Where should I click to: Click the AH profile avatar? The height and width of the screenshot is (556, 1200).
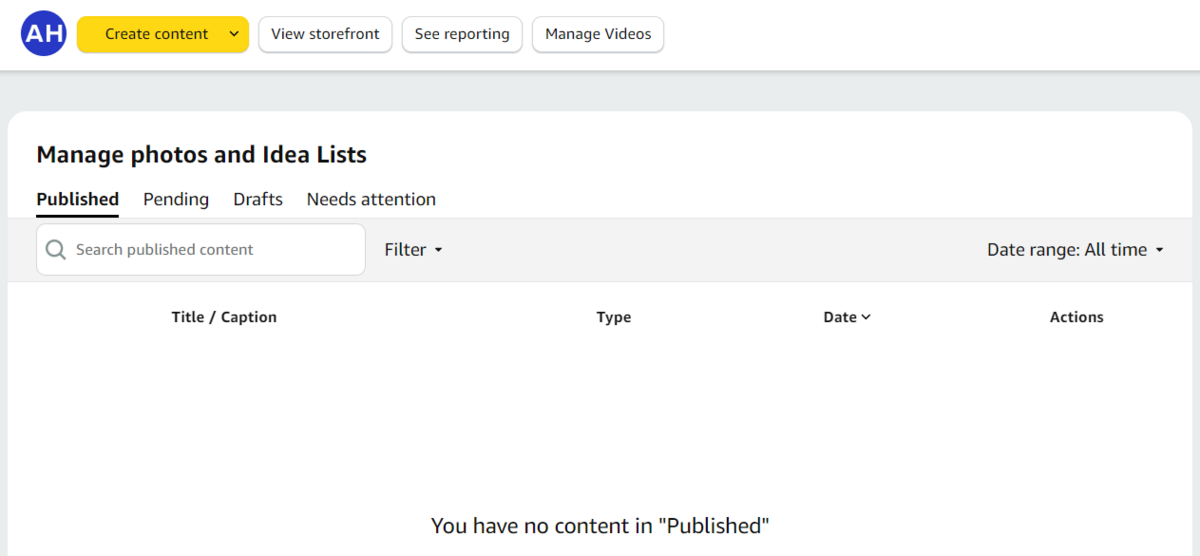pos(43,34)
